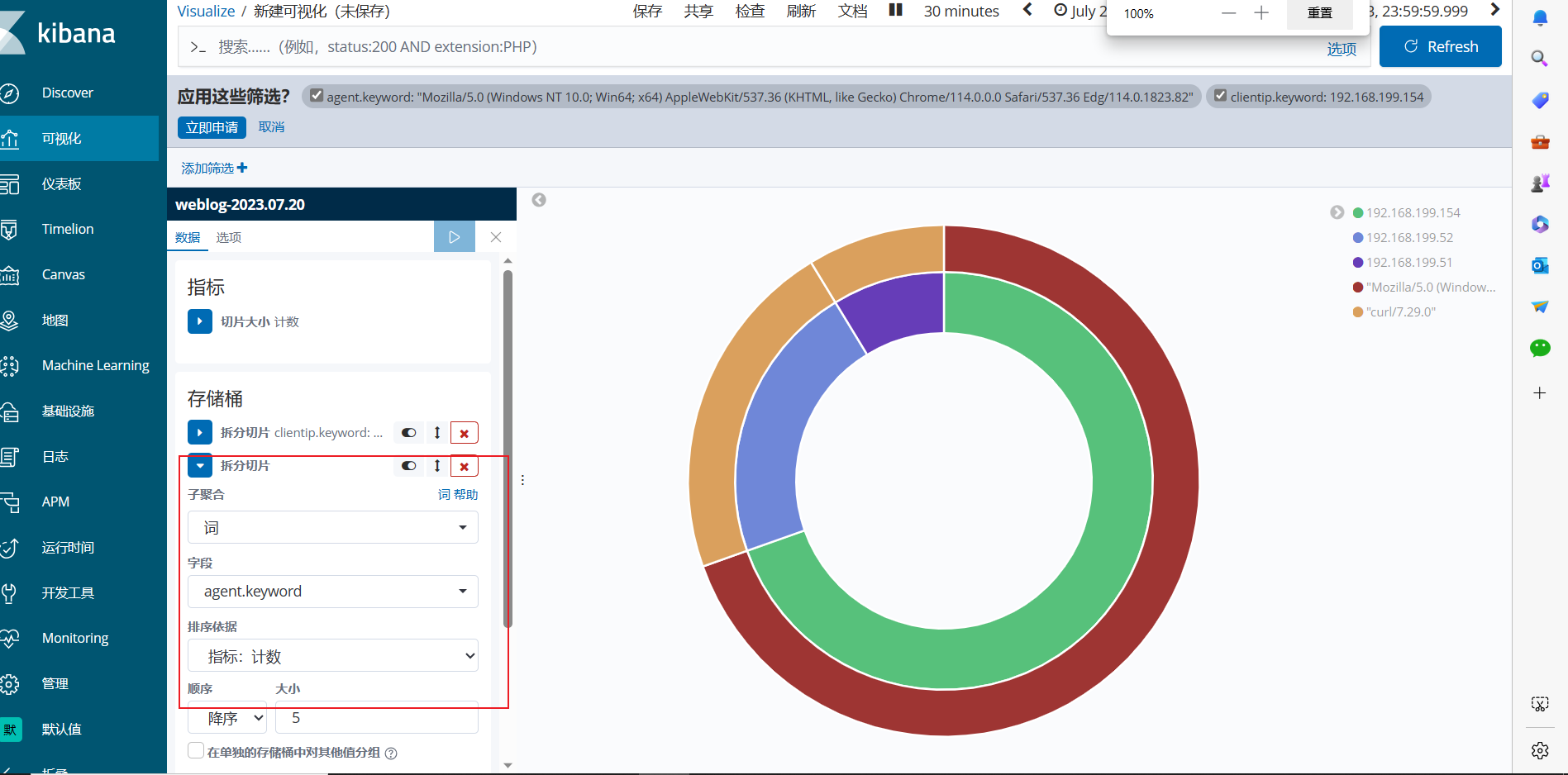
Task: Check 在单独的存储桶中对其他值分组 option
Action: tap(196, 751)
